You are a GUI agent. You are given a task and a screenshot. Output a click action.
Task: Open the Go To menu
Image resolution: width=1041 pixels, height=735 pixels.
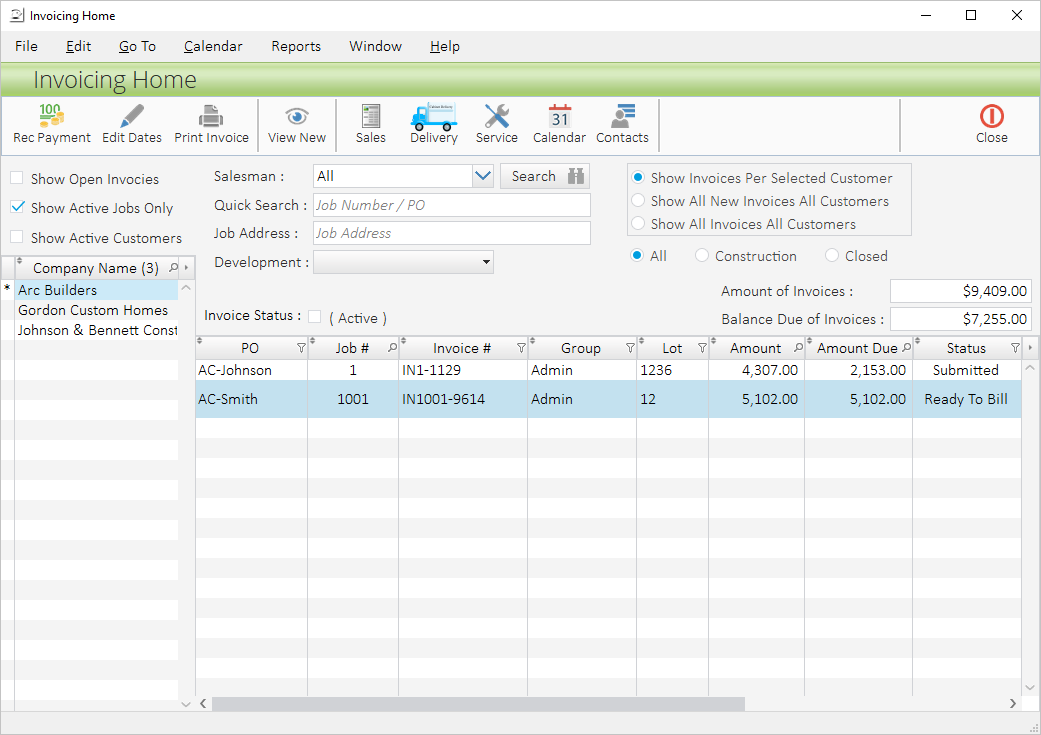point(137,46)
